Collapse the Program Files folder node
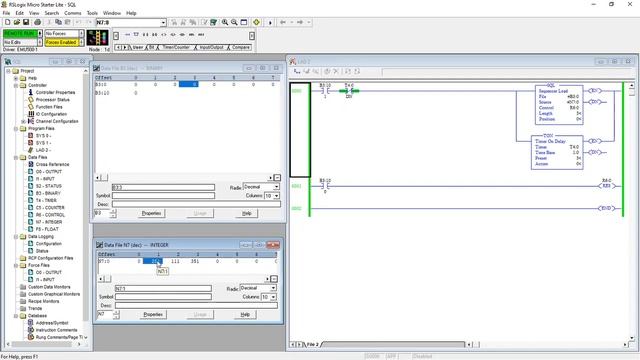Image resolution: width=640 pixels, height=360 pixels. click(x=16, y=129)
